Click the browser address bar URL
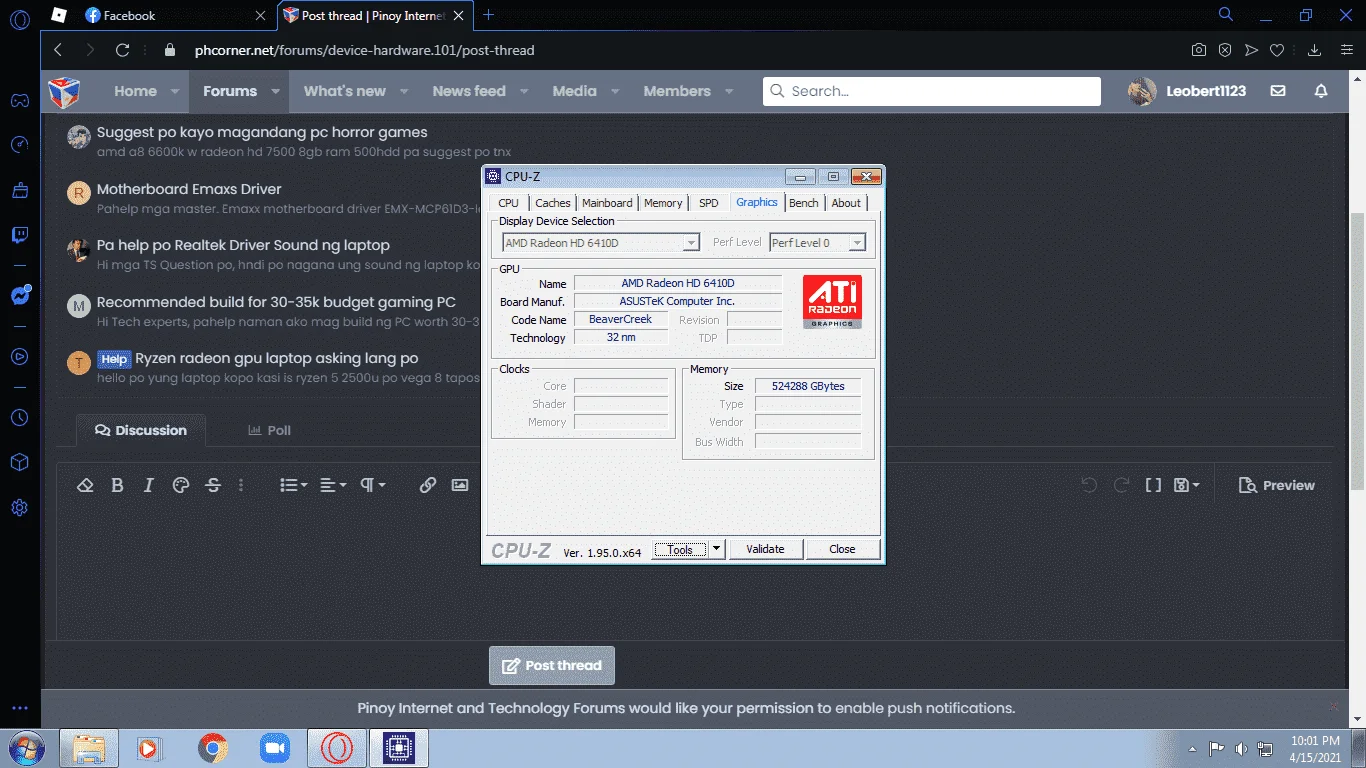This screenshot has width=1366, height=768. click(364, 50)
